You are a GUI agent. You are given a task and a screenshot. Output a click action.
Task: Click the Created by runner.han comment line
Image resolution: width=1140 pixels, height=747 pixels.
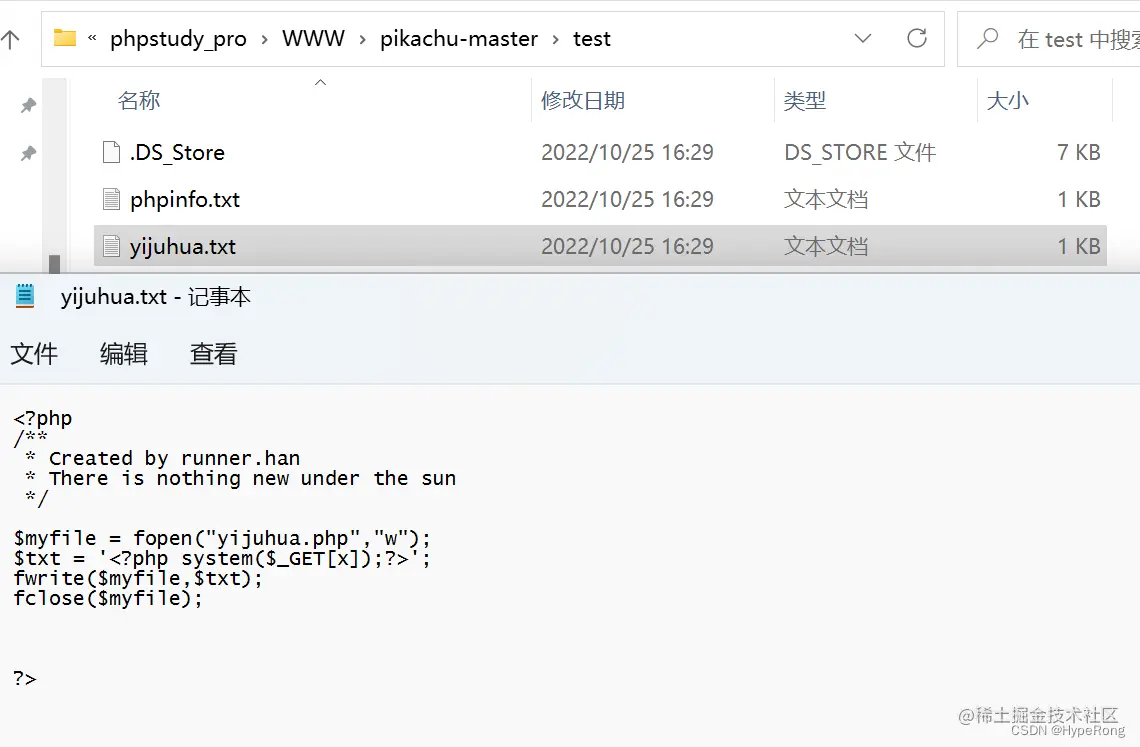[163, 458]
